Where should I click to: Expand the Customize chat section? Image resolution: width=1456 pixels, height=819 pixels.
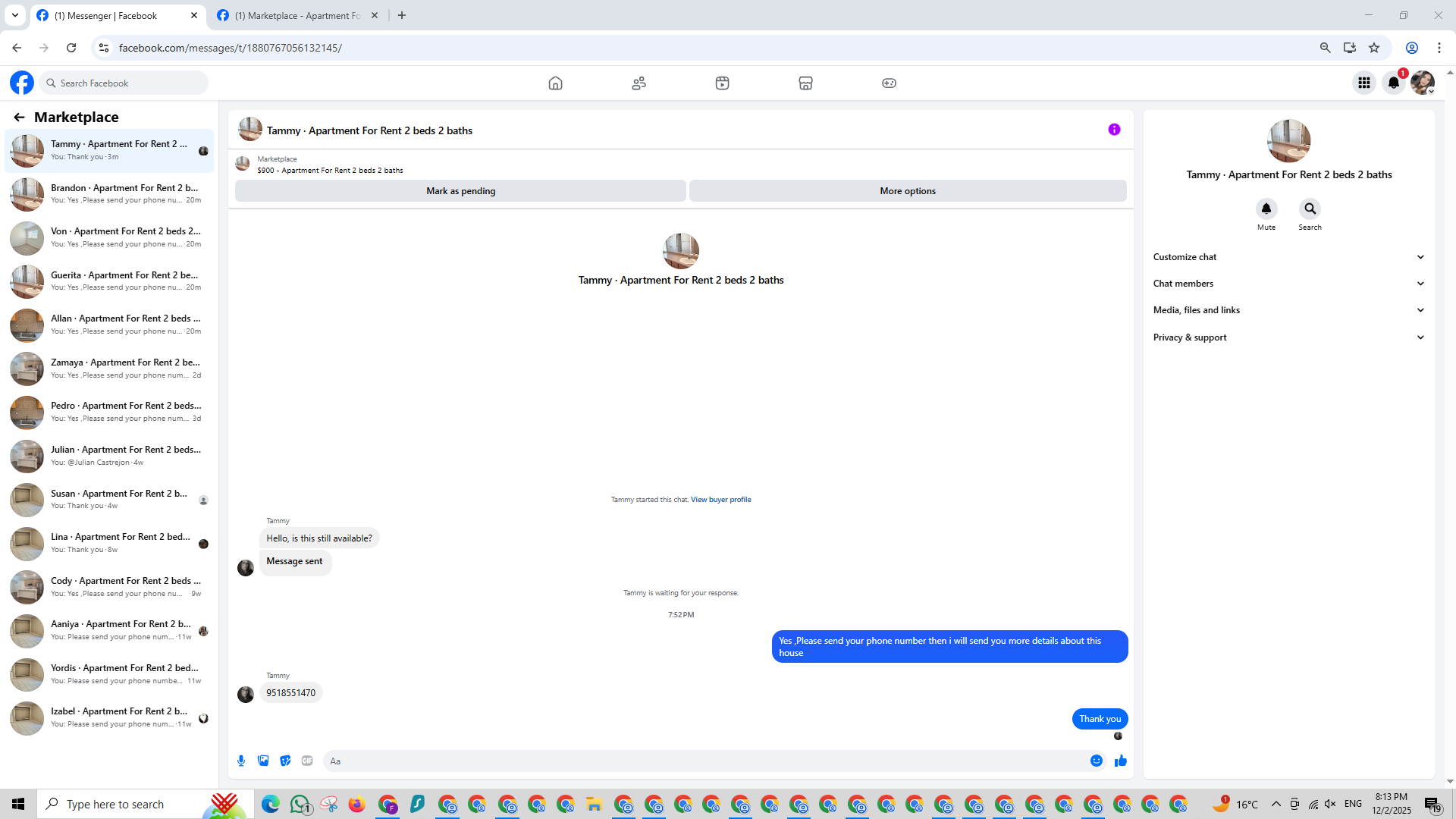(1288, 257)
